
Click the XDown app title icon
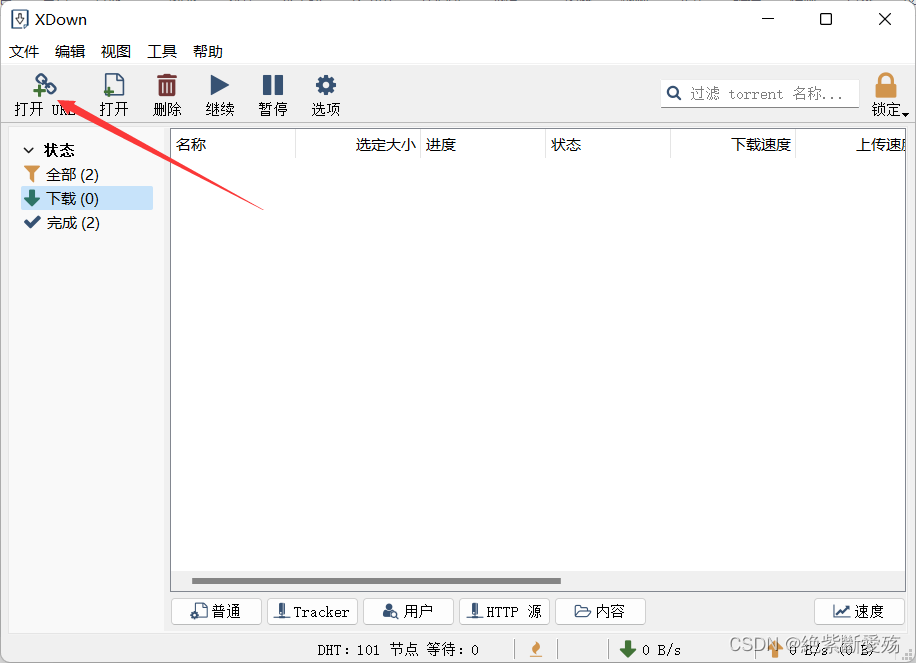click(19, 19)
